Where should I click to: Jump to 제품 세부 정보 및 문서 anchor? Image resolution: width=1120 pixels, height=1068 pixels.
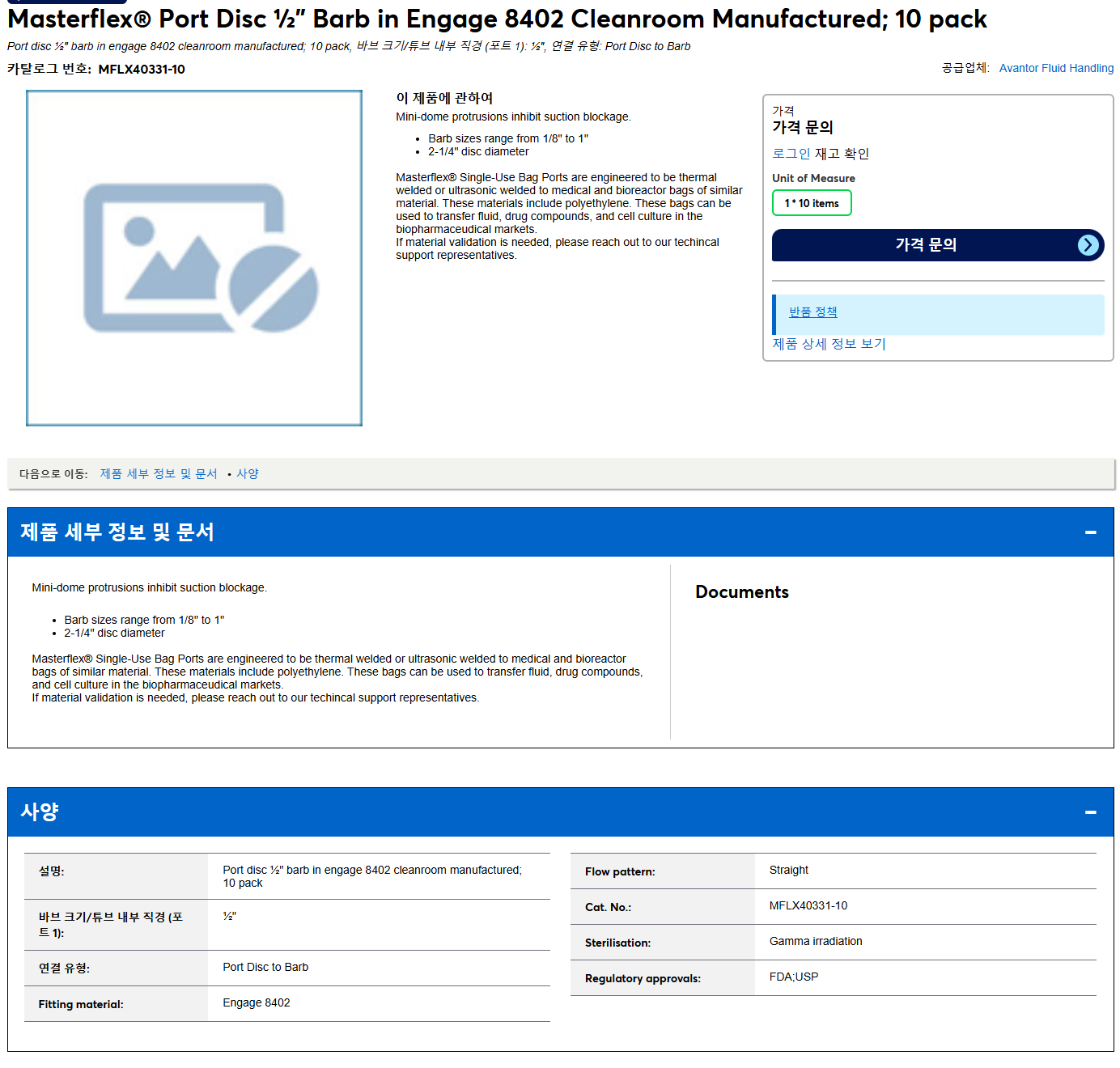pos(159,474)
